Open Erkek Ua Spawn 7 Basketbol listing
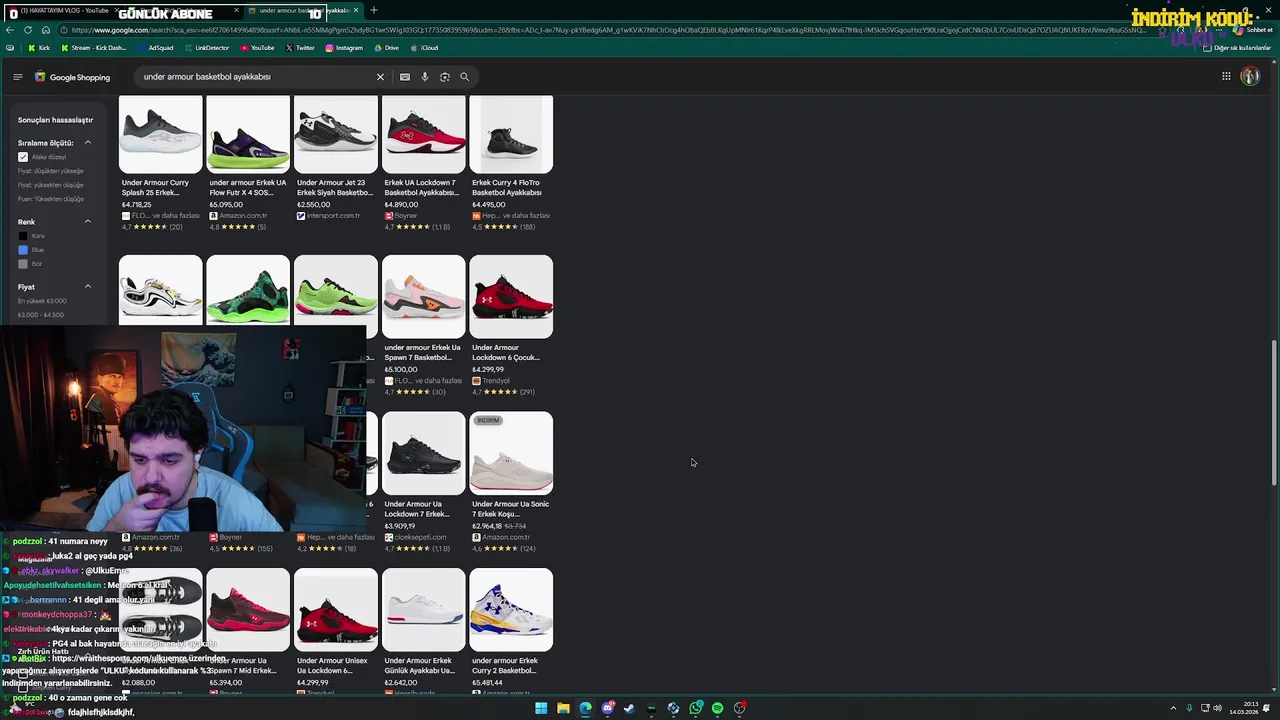Screen dimensions: 1280x720 click(424, 326)
